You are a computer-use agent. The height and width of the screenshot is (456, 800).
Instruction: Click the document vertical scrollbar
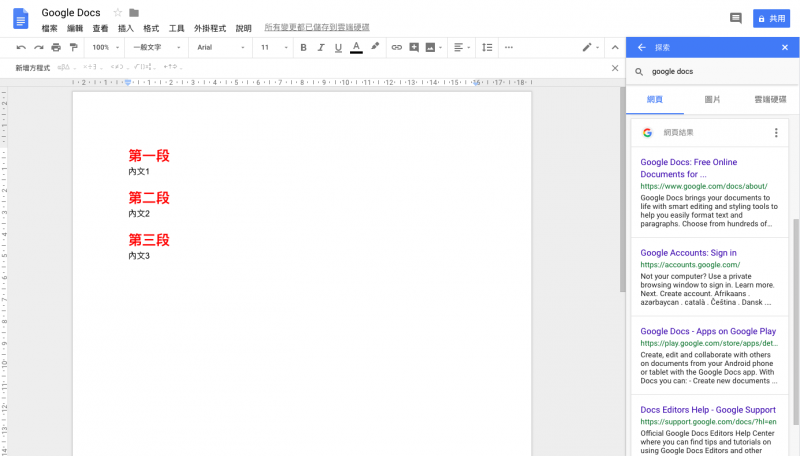pos(622,189)
